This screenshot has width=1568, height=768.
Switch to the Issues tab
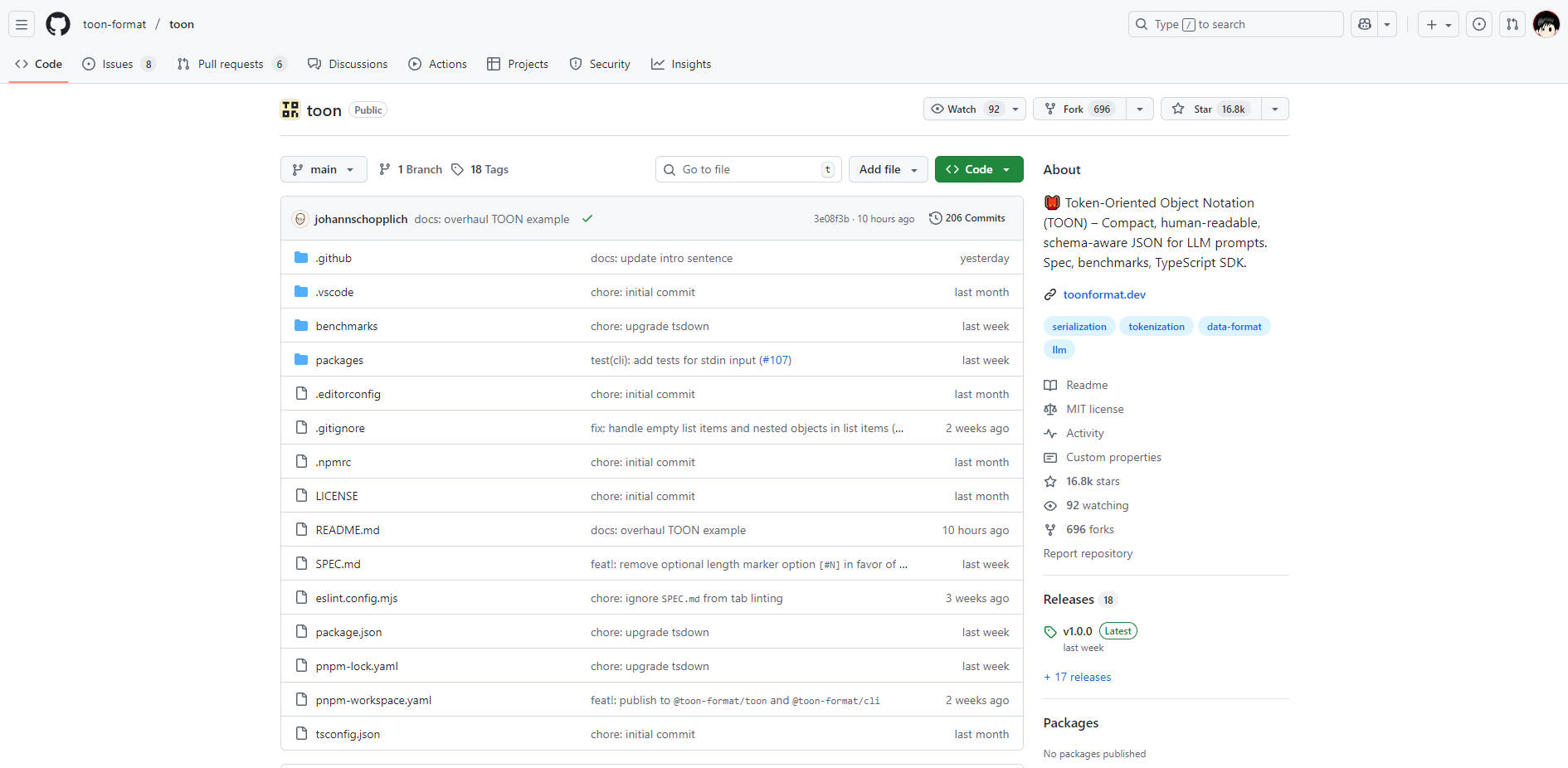coord(118,64)
